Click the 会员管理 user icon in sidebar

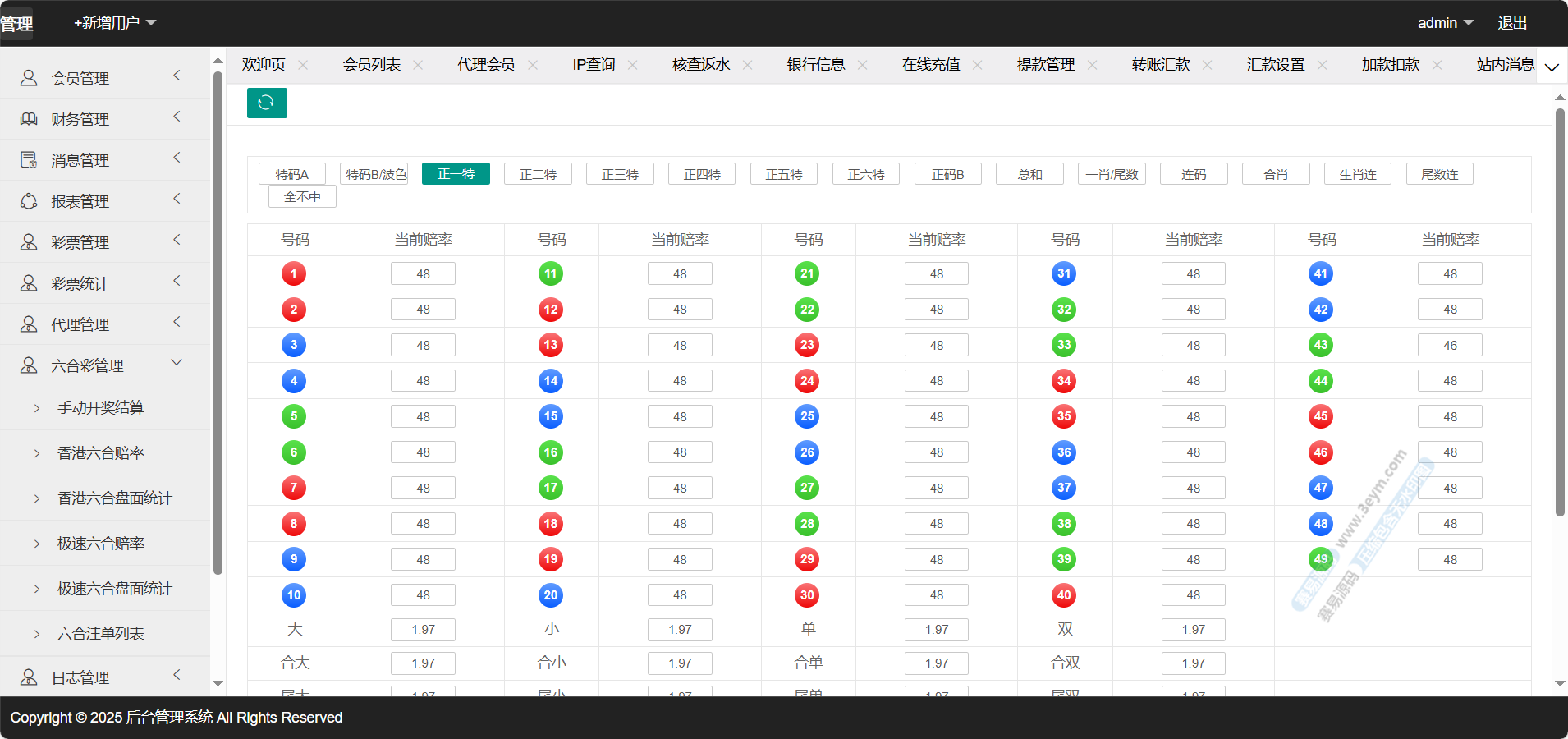point(29,78)
